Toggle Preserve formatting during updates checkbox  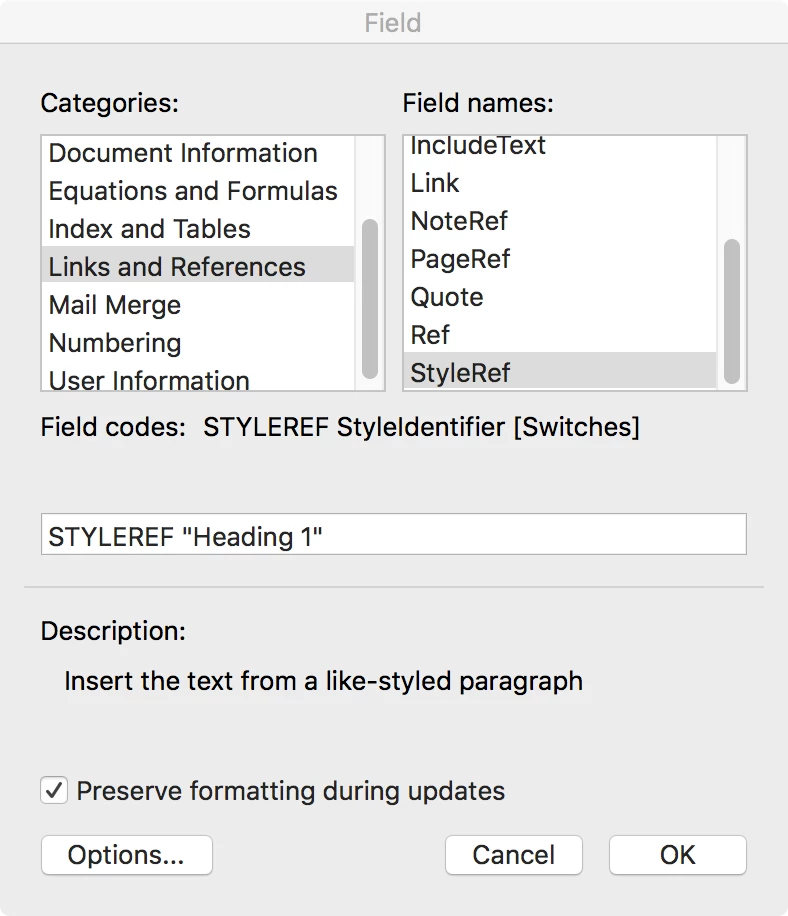(x=53, y=791)
